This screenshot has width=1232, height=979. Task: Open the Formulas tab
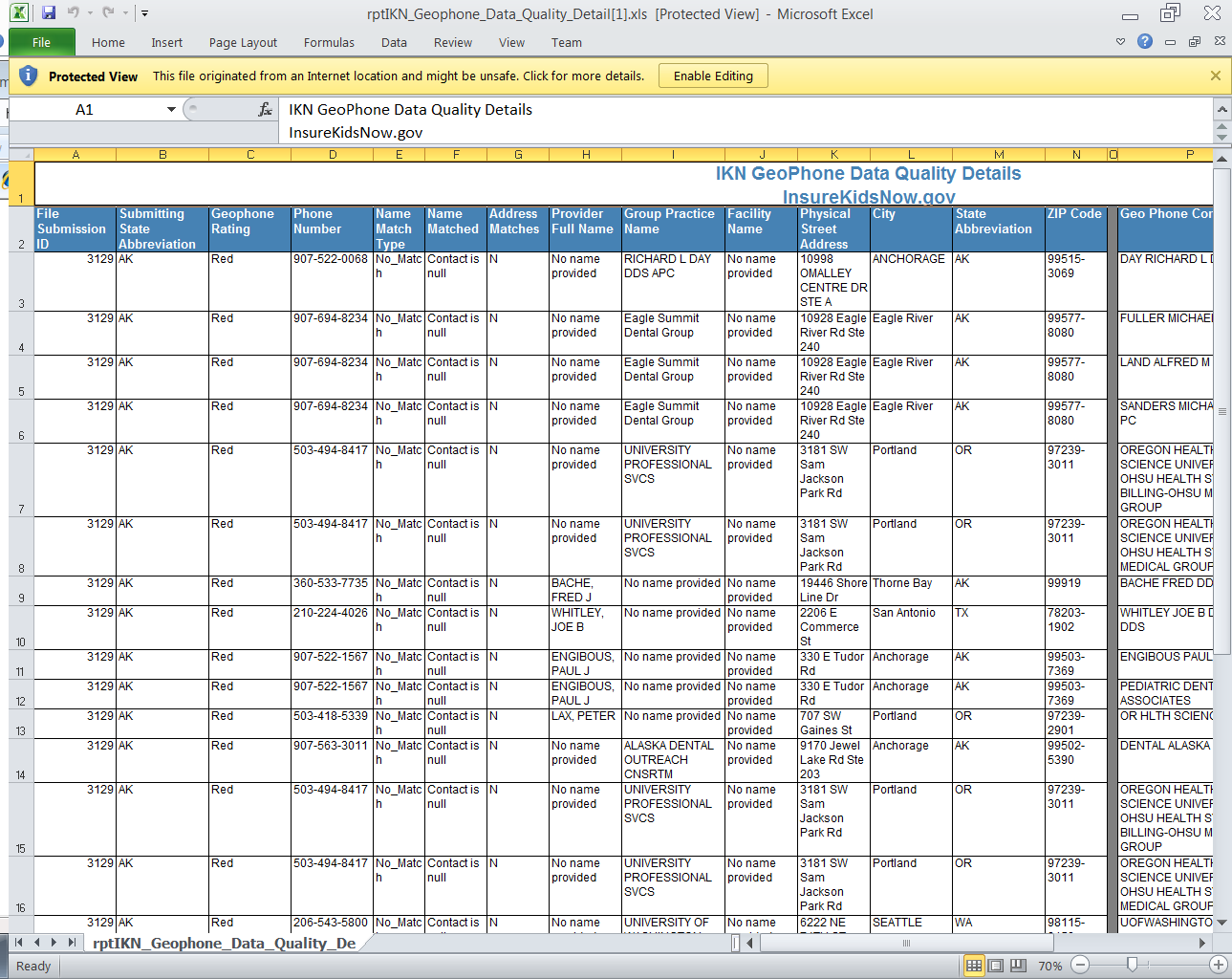coord(329,42)
